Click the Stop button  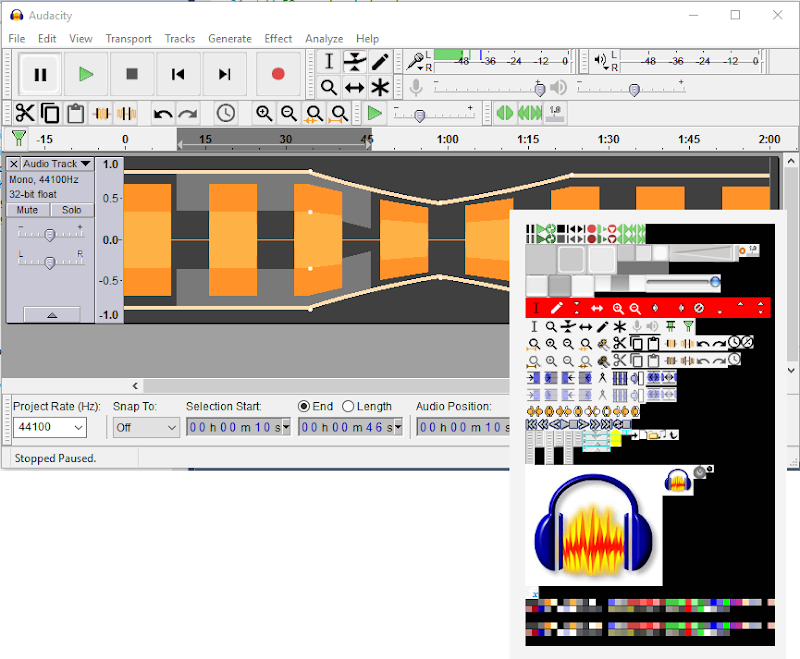coord(132,74)
